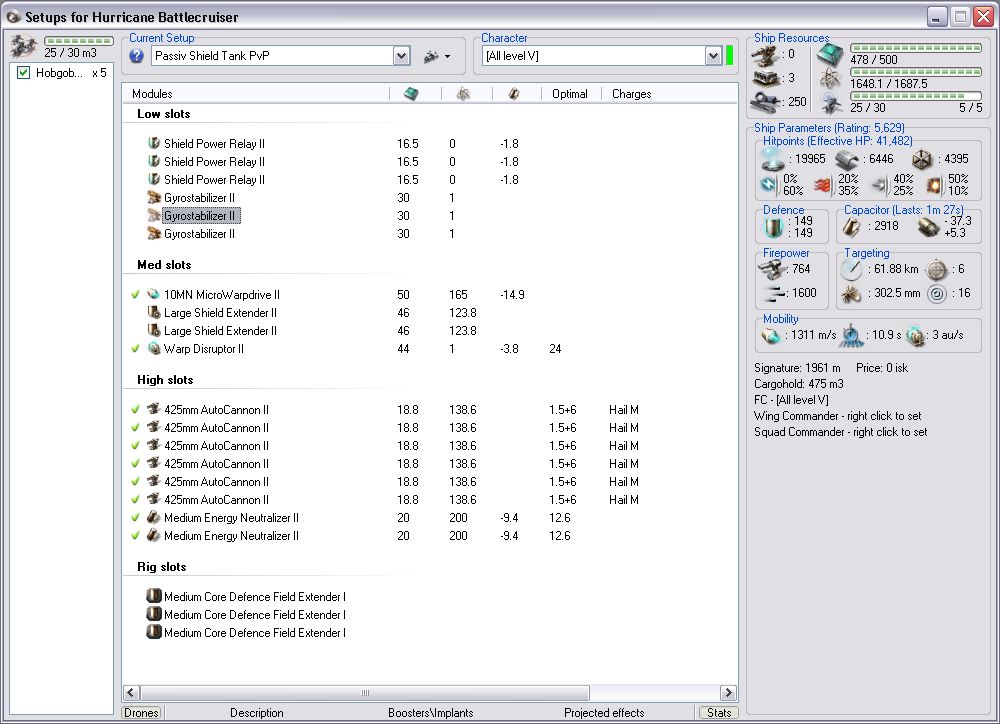Click the 10MN MicroWarpdrive II module icon

click(154, 295)
